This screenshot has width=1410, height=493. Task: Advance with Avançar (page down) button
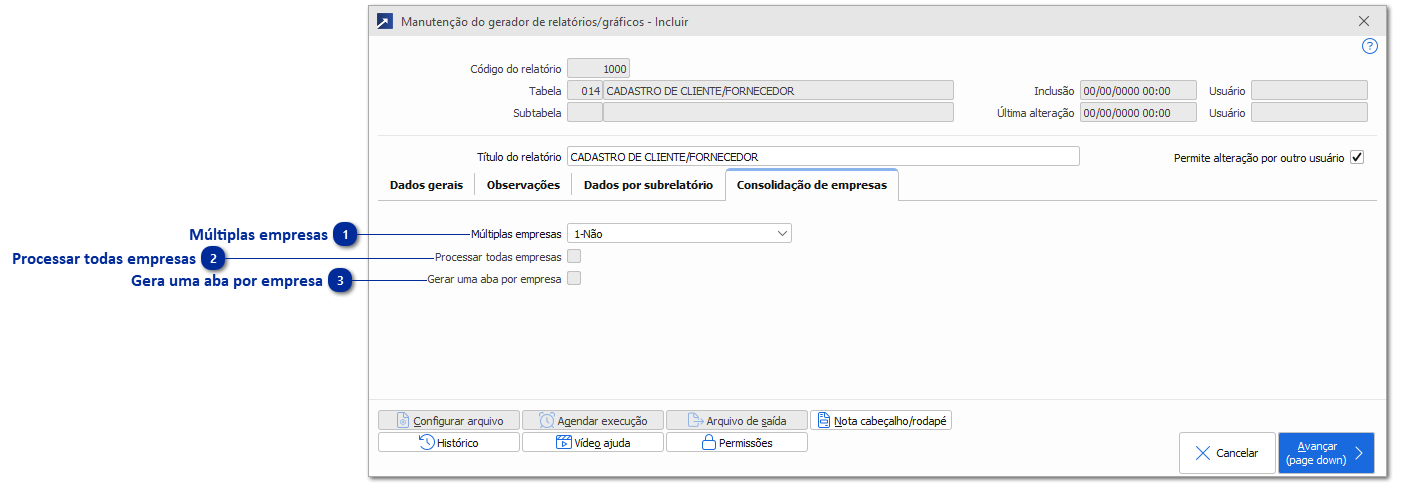tap(1326, 453)
